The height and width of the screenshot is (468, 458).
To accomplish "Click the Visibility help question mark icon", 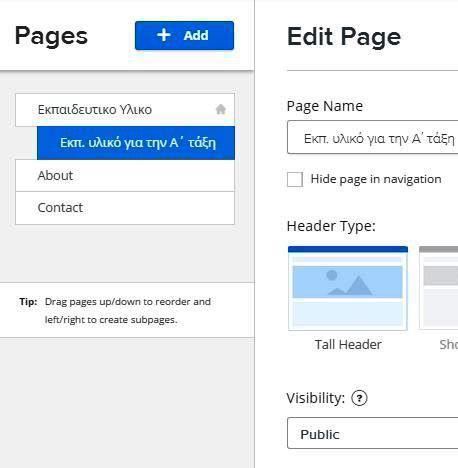I will point(359,398).
